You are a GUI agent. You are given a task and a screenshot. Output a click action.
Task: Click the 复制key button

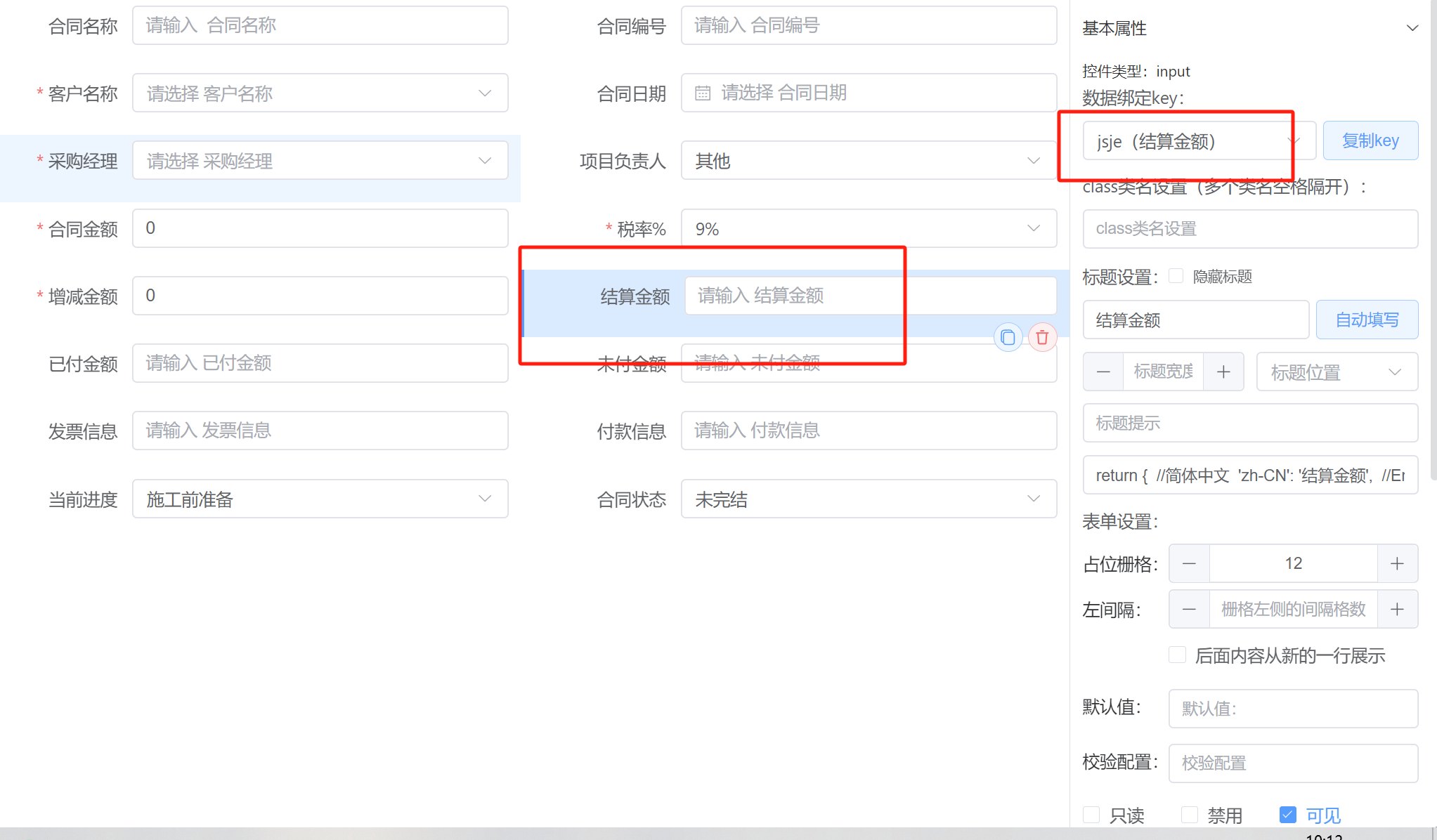(x=1370, y=140)
